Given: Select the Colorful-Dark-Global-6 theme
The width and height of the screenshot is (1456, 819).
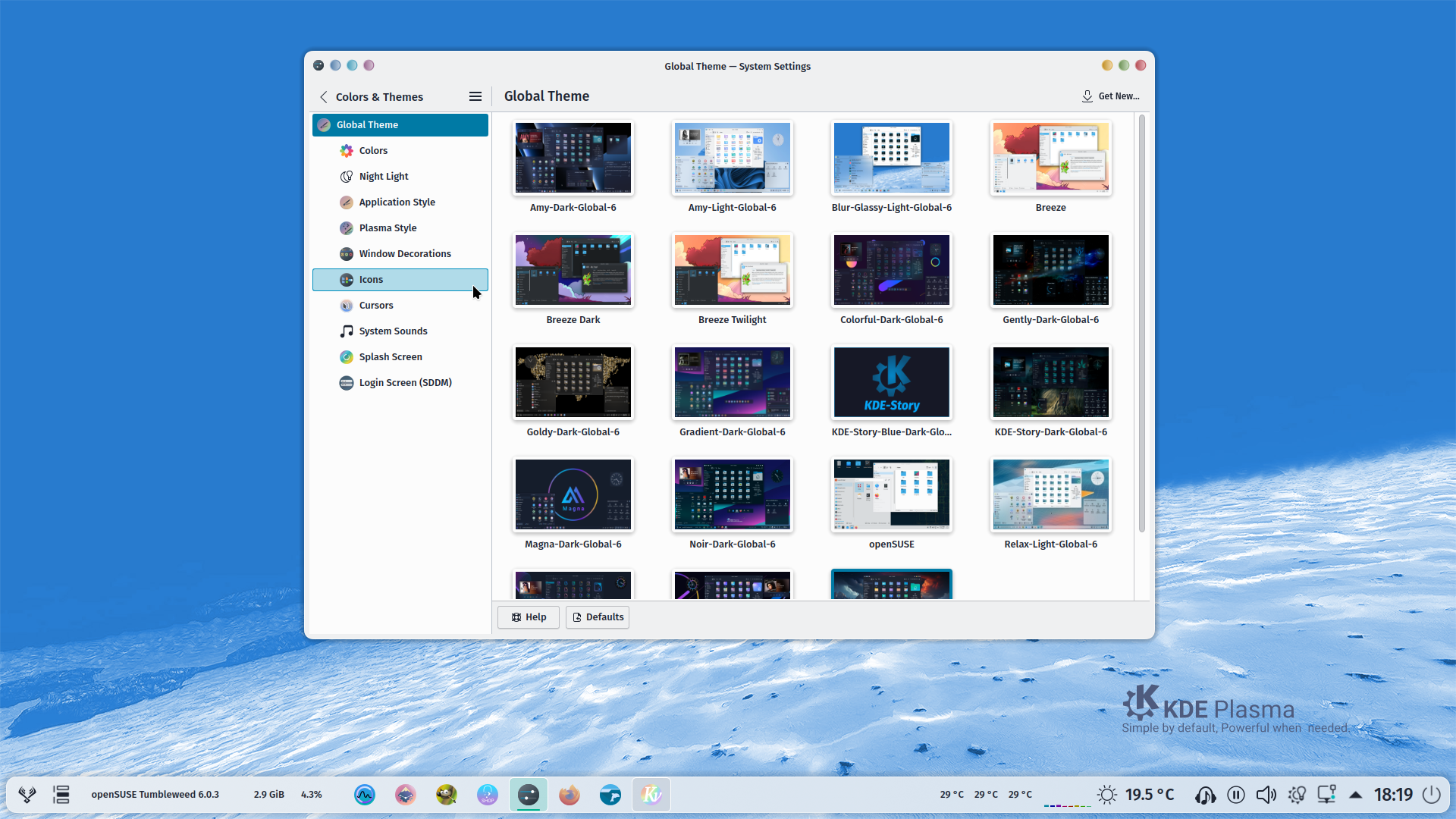Looking at the screenshot, I should click(x=892, y=270).
